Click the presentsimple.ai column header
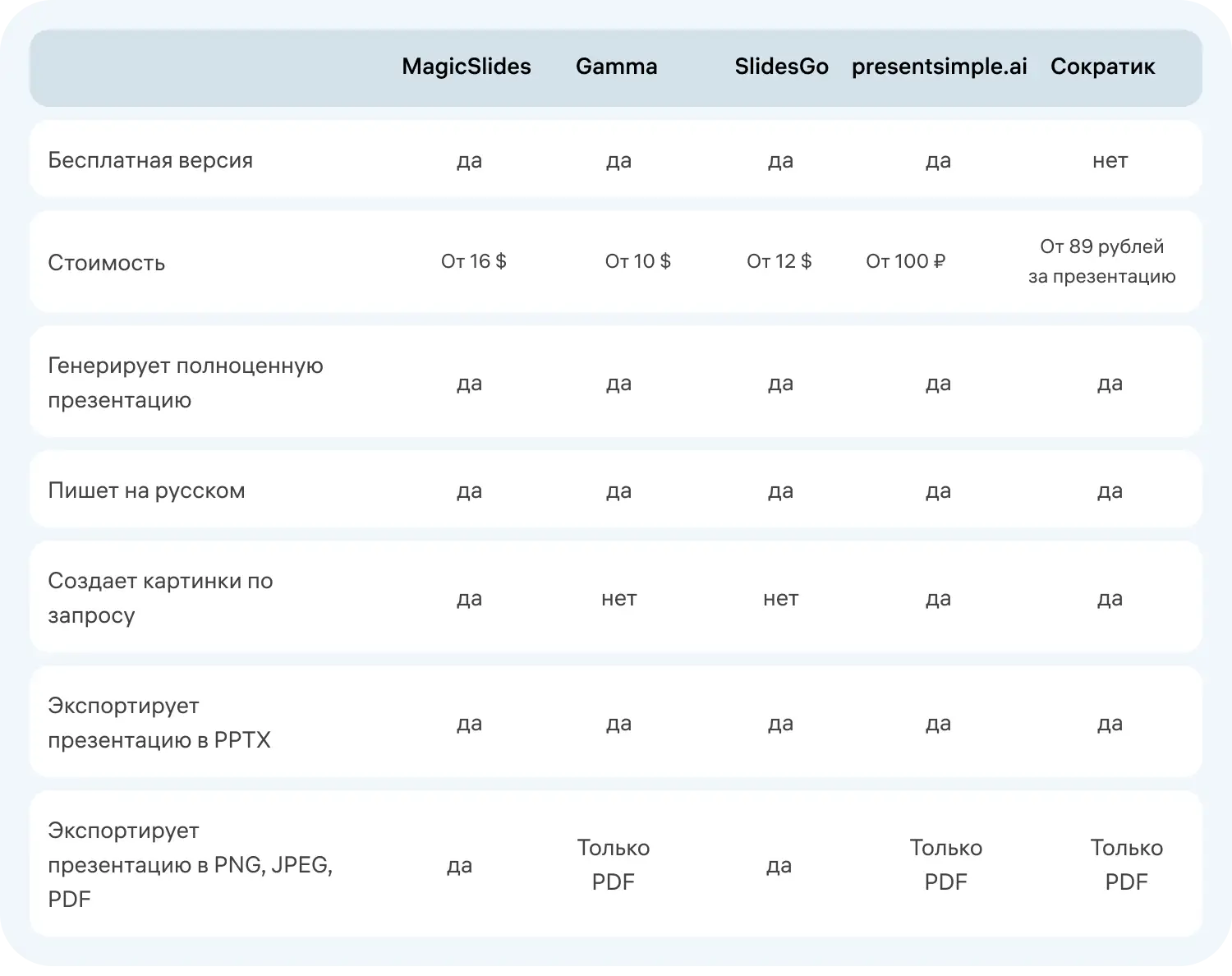This screenshot has height=976, width=1232. (x=939, y=67)
